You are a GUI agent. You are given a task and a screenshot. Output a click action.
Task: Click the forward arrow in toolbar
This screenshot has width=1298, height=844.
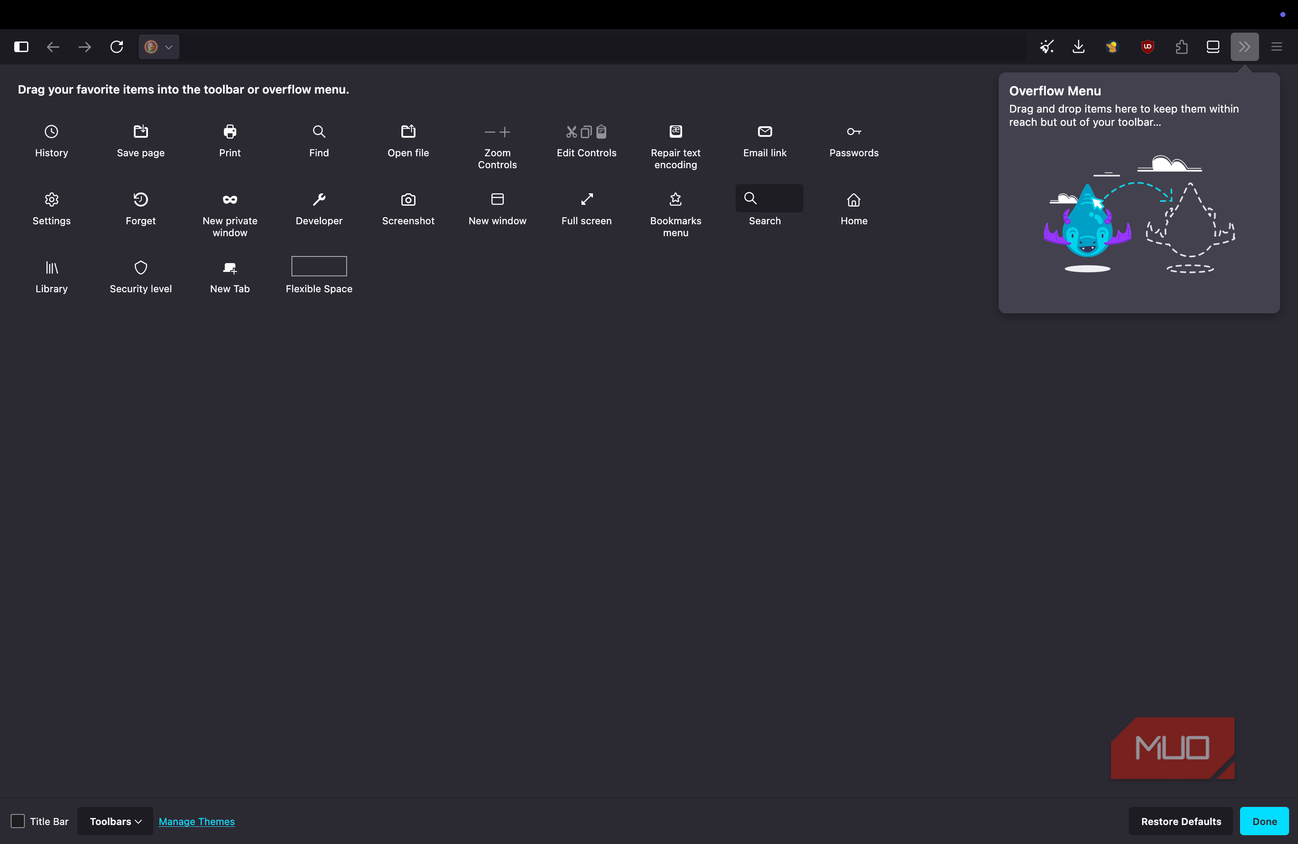point(85,47)
